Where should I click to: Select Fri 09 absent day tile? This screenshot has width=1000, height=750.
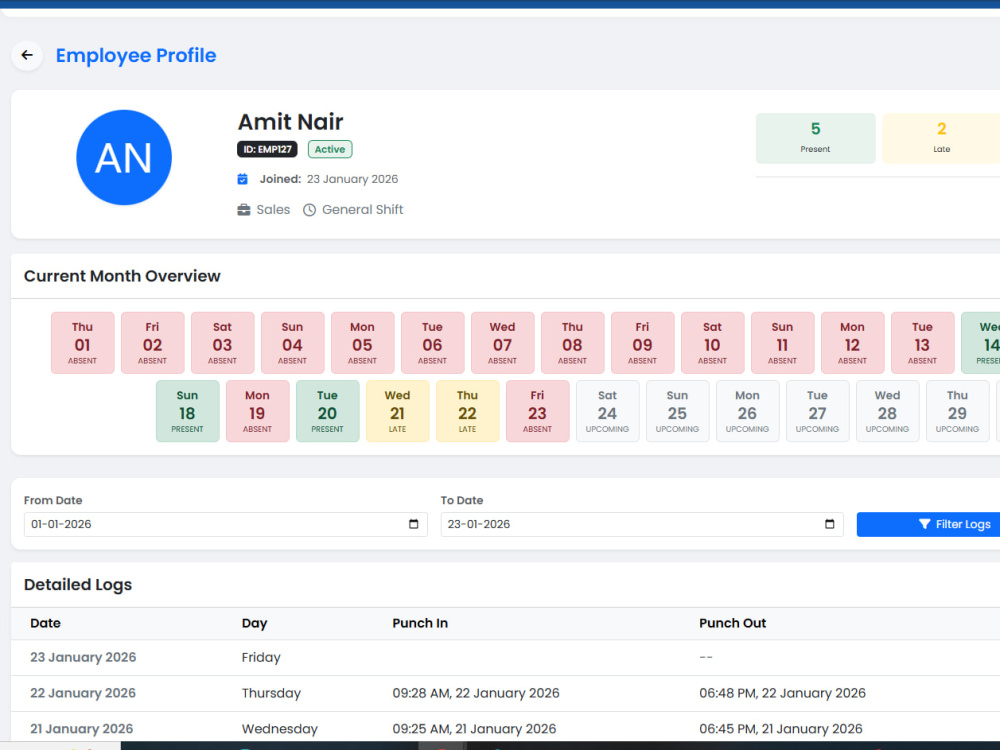pos(642,342)
